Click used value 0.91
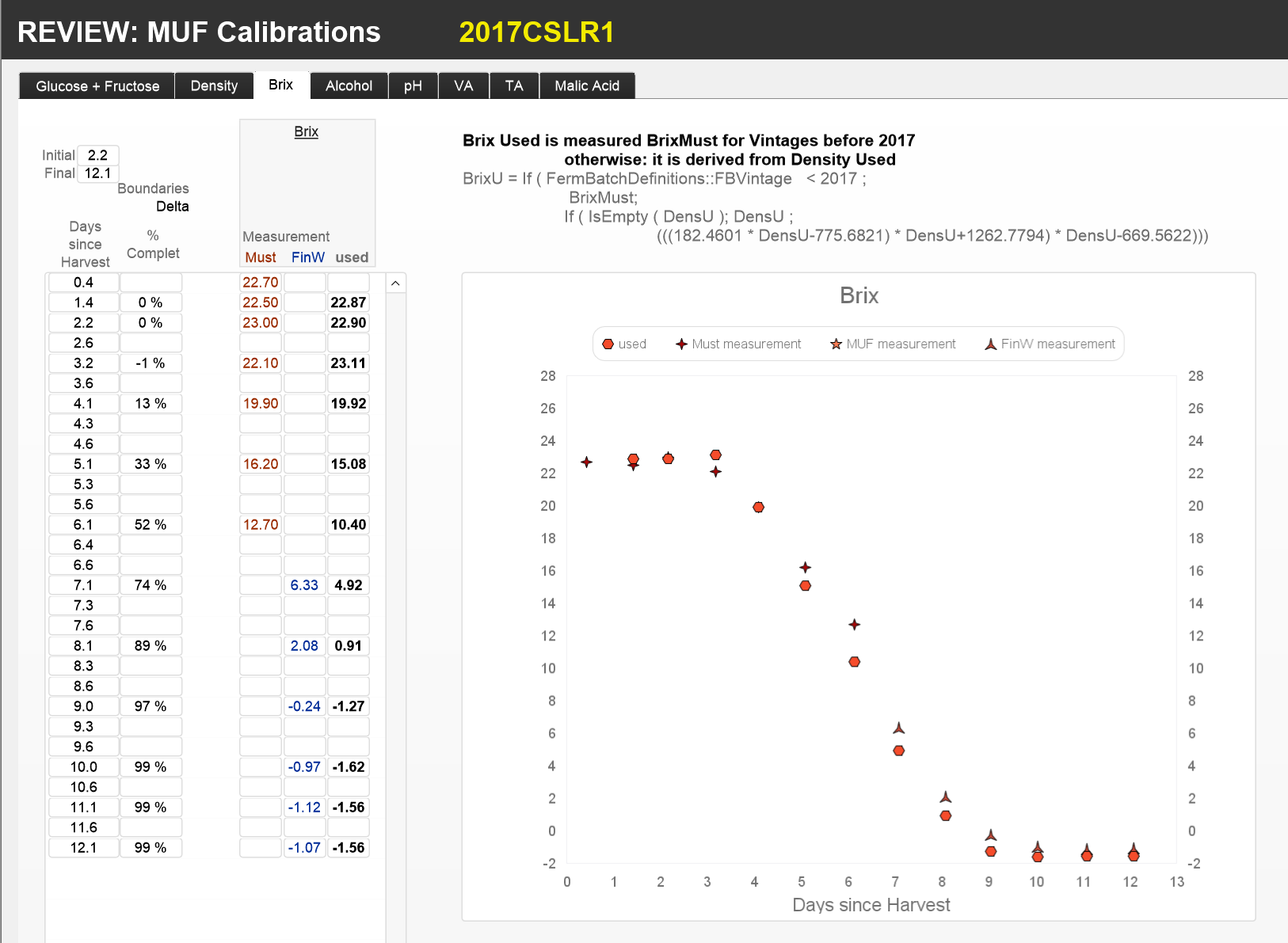Image resolution: width=1288 pixels, height=943 pixels. (349, 646)
